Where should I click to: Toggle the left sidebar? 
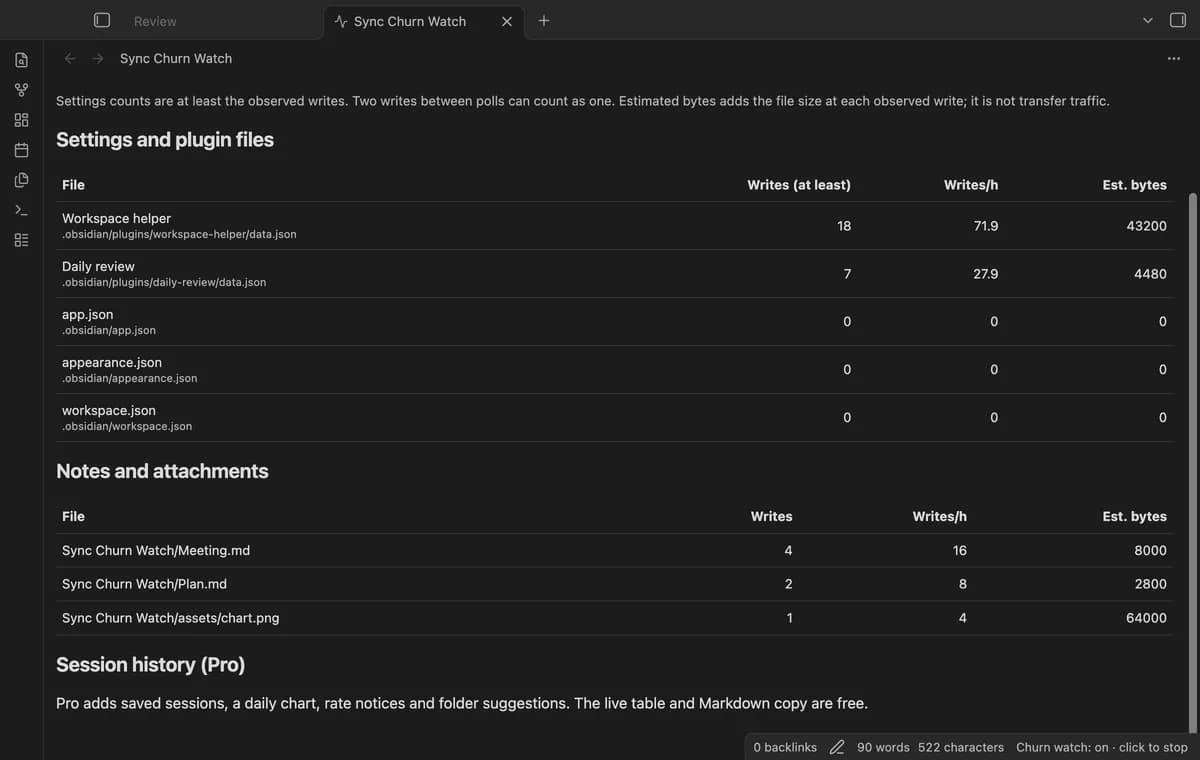[101, 20]
